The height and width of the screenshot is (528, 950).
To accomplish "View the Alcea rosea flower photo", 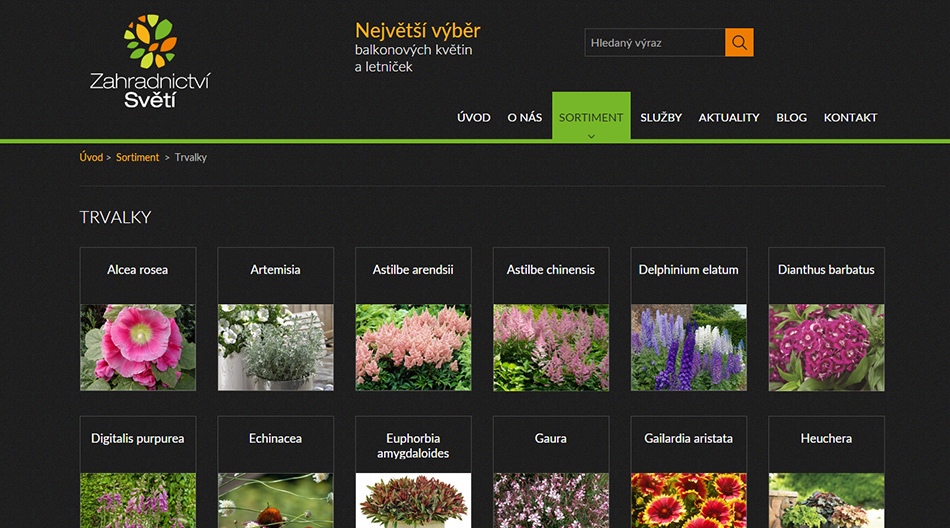I will (138, 347).
